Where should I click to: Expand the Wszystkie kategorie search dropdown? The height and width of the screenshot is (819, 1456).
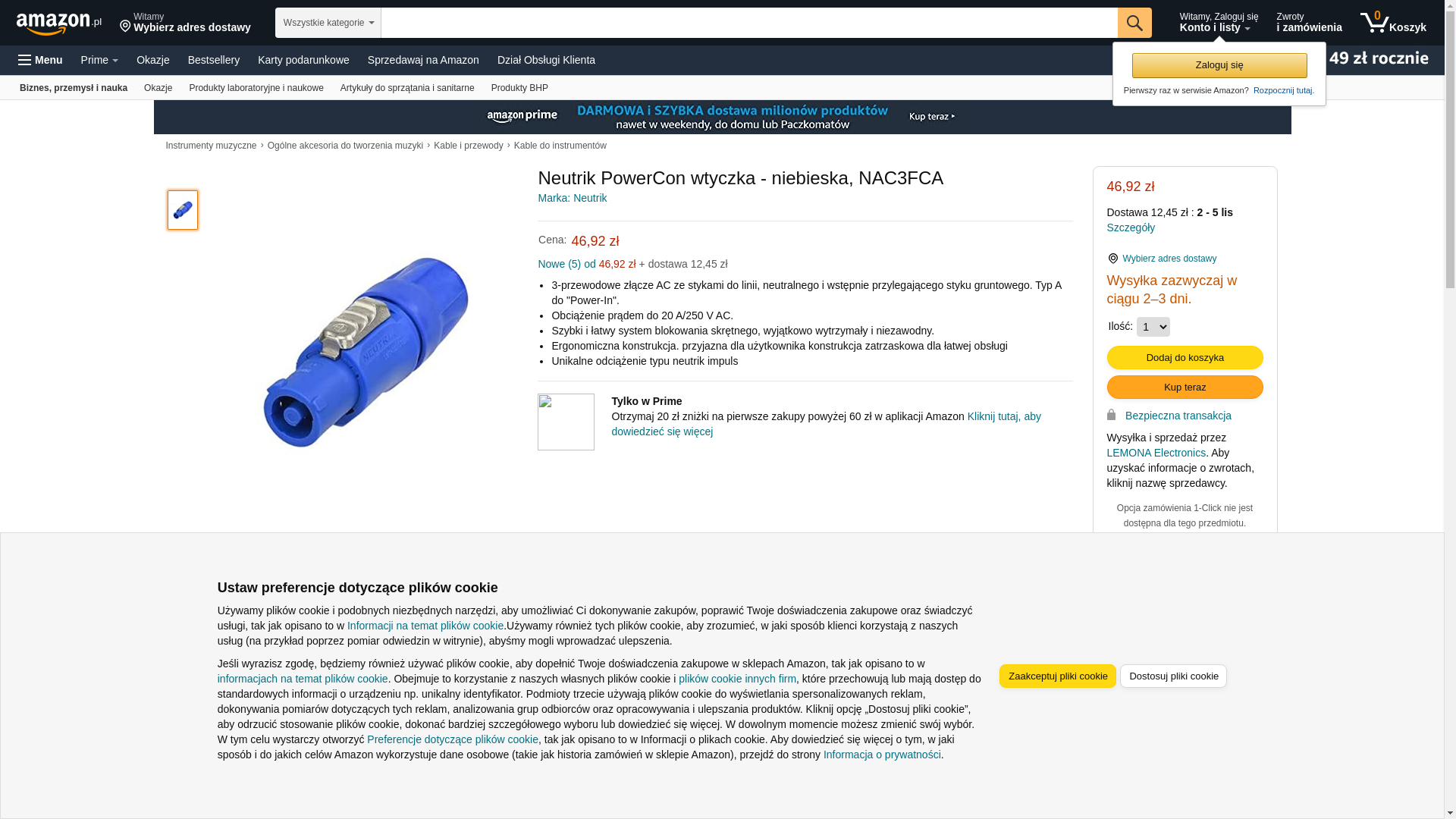click(x=328, y=23)
